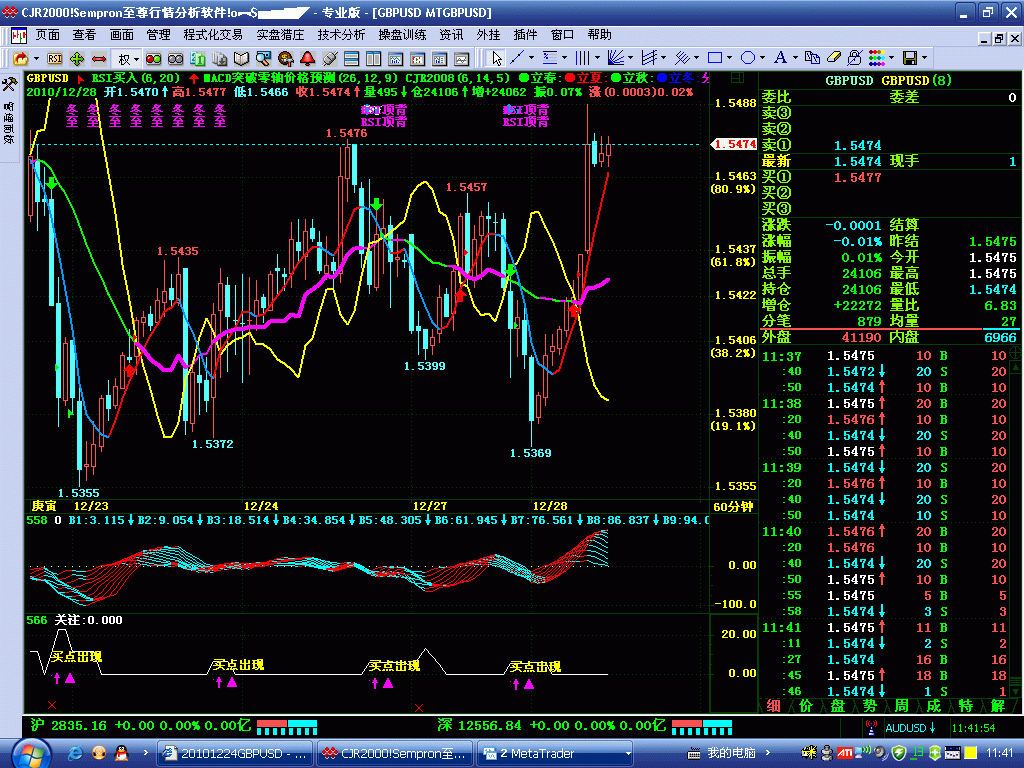Click the 1.5474 current price marker
The width and height of the screenshot is (1024, 768).
(734, 144)
